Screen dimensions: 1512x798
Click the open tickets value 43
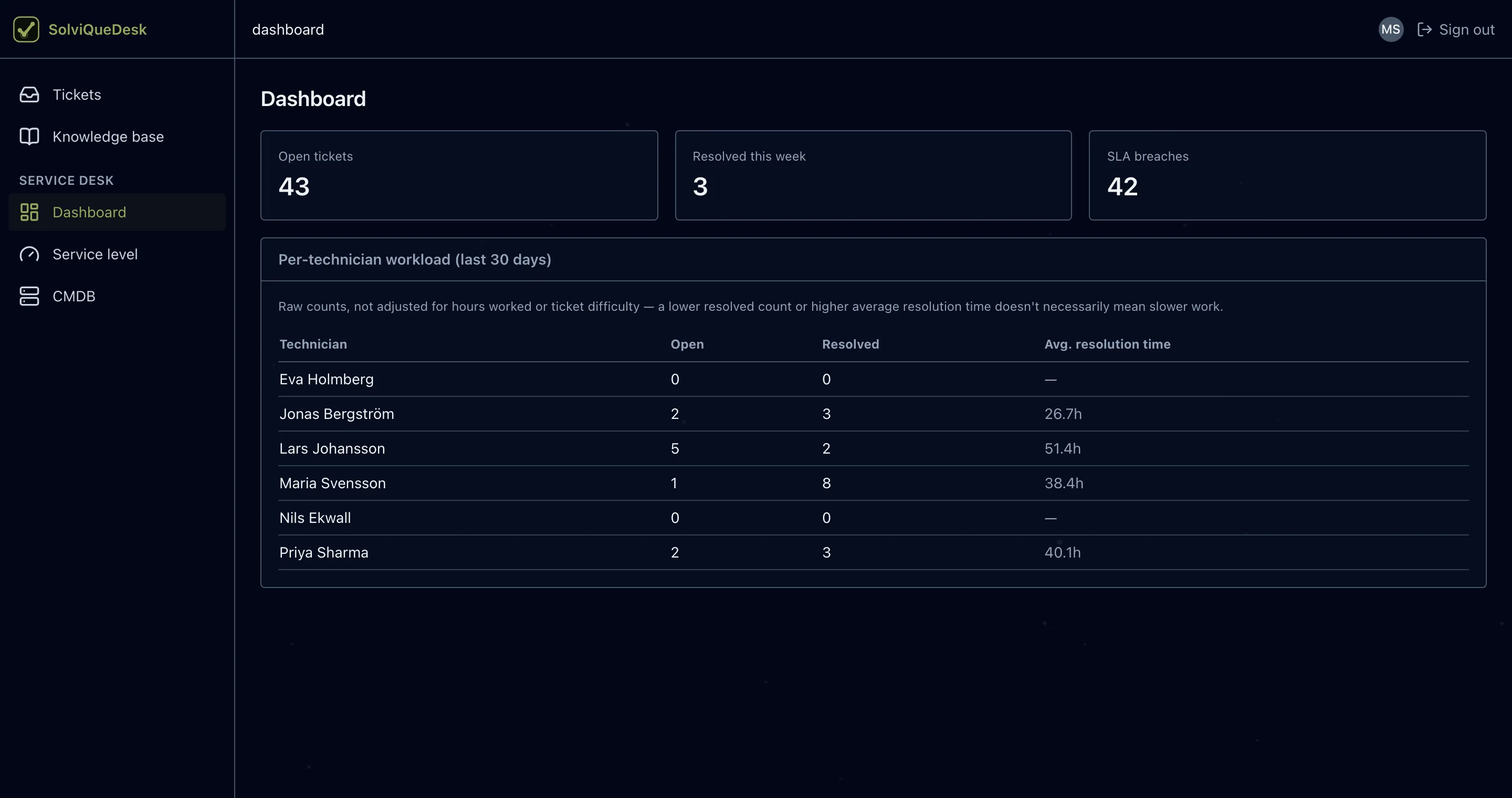[x=293, y=186]
